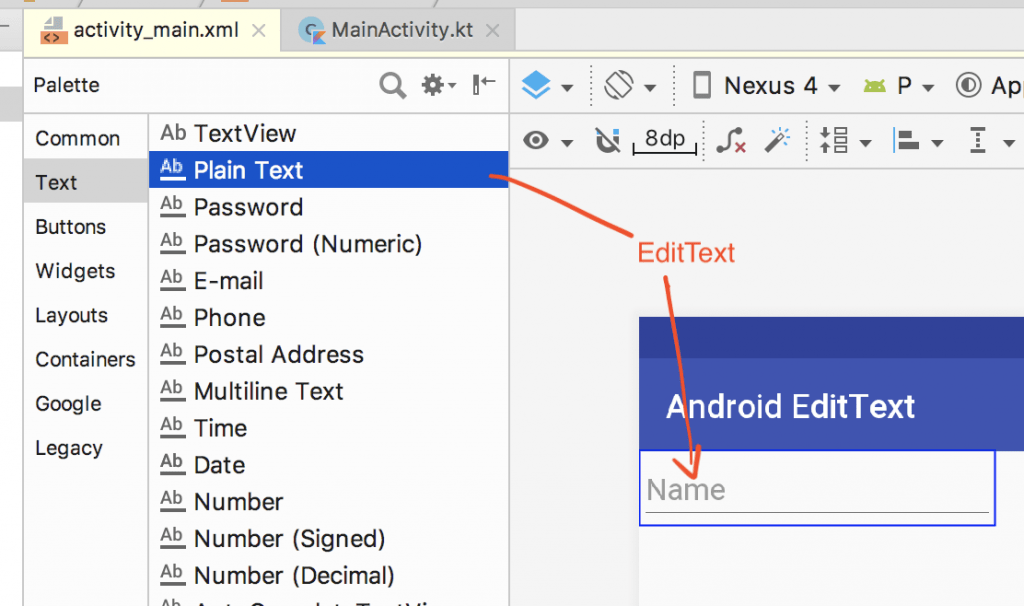The image size is (1024, 606).
Task: Toggle Autoconnect constraints magnet
Action: [x=607, y=140]
